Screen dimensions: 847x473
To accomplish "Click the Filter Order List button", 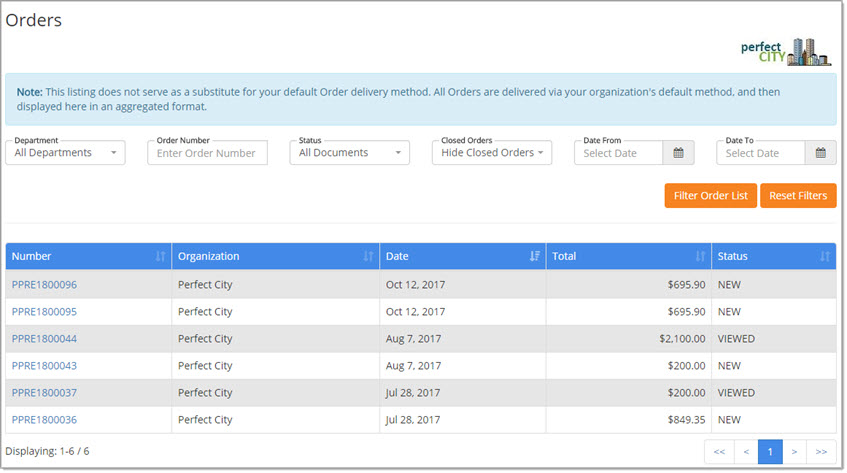I will [x=710, y=196].
